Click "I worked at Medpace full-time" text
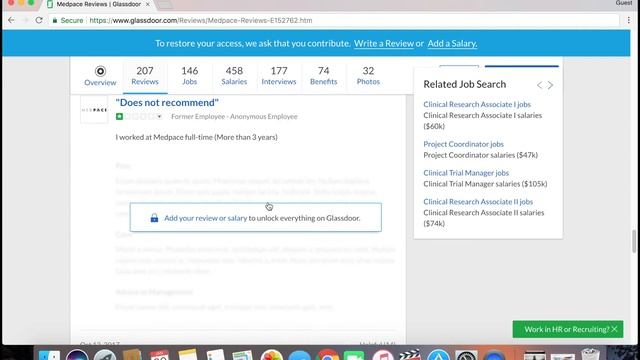Image resolution: width=640 pixels, height=360 pixels. point(164,137)
